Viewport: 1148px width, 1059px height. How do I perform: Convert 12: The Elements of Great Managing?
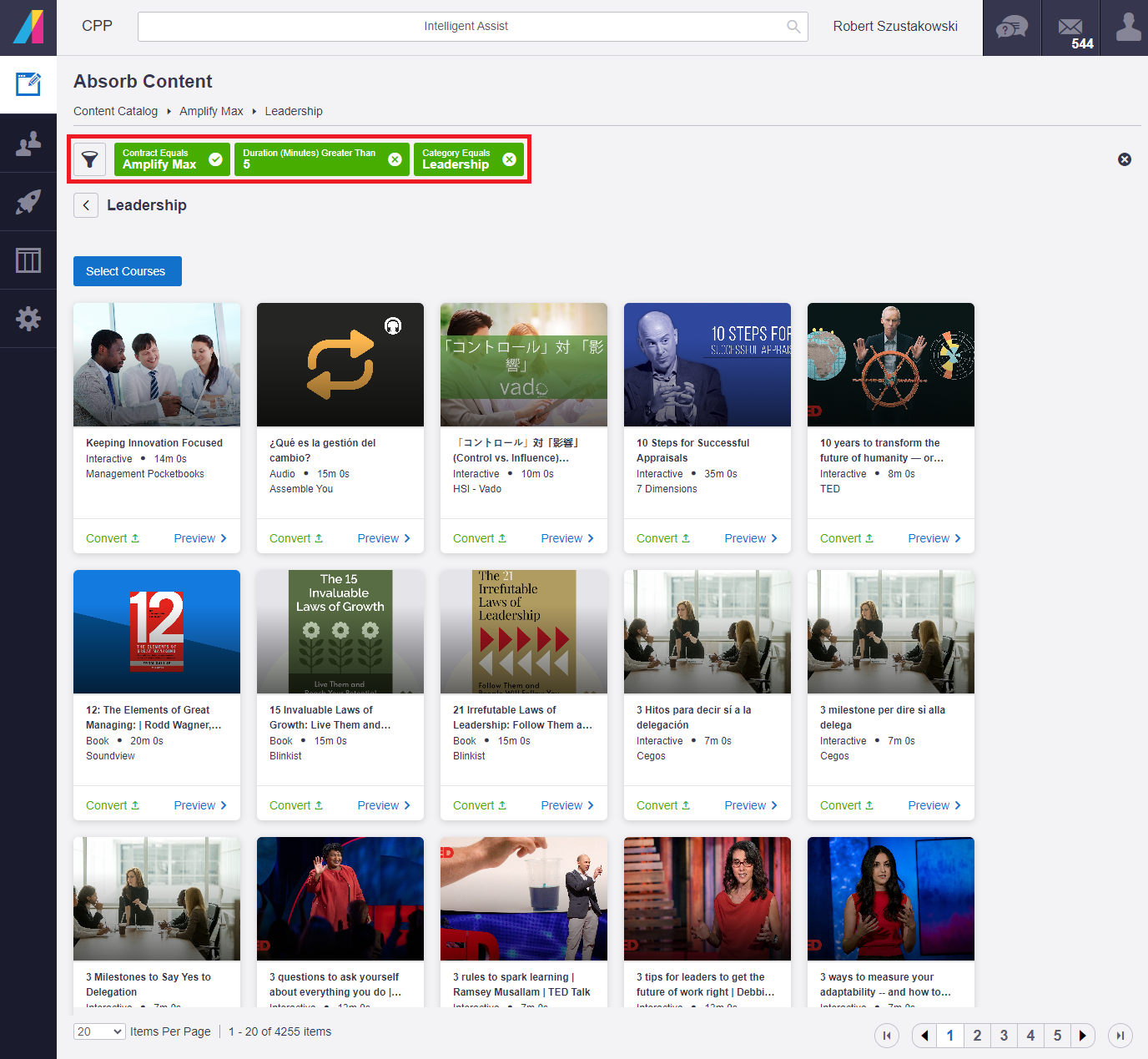click(x=113, y=805)
